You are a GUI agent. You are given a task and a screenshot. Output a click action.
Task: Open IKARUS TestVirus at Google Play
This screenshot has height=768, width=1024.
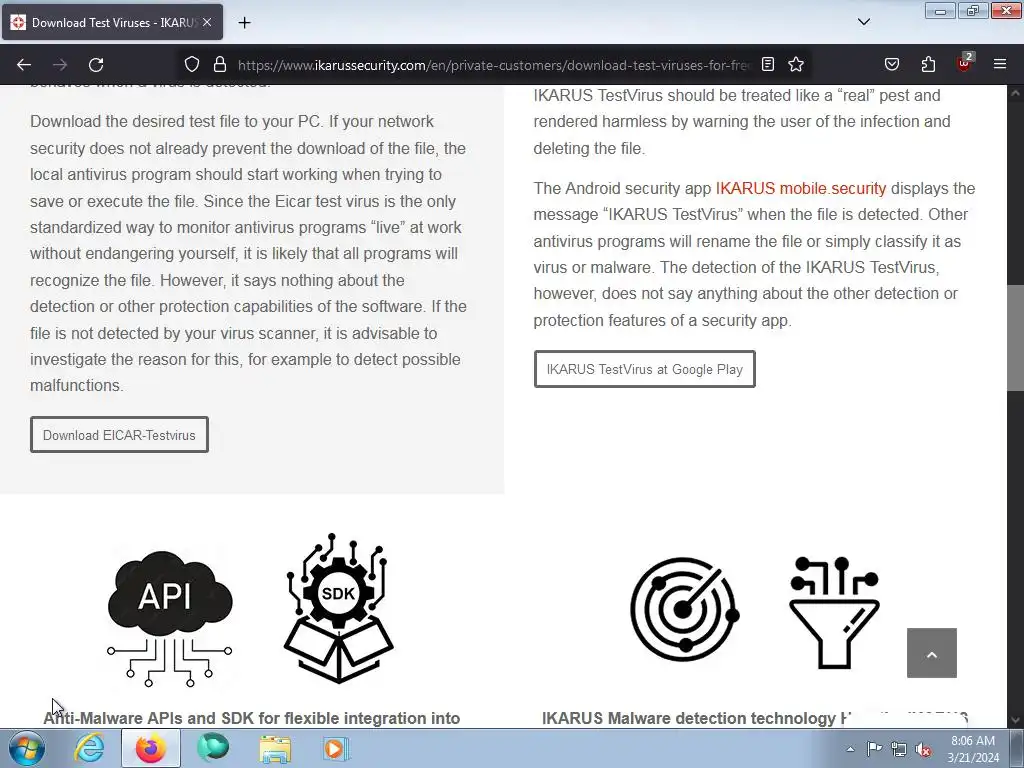pos(645,369)
